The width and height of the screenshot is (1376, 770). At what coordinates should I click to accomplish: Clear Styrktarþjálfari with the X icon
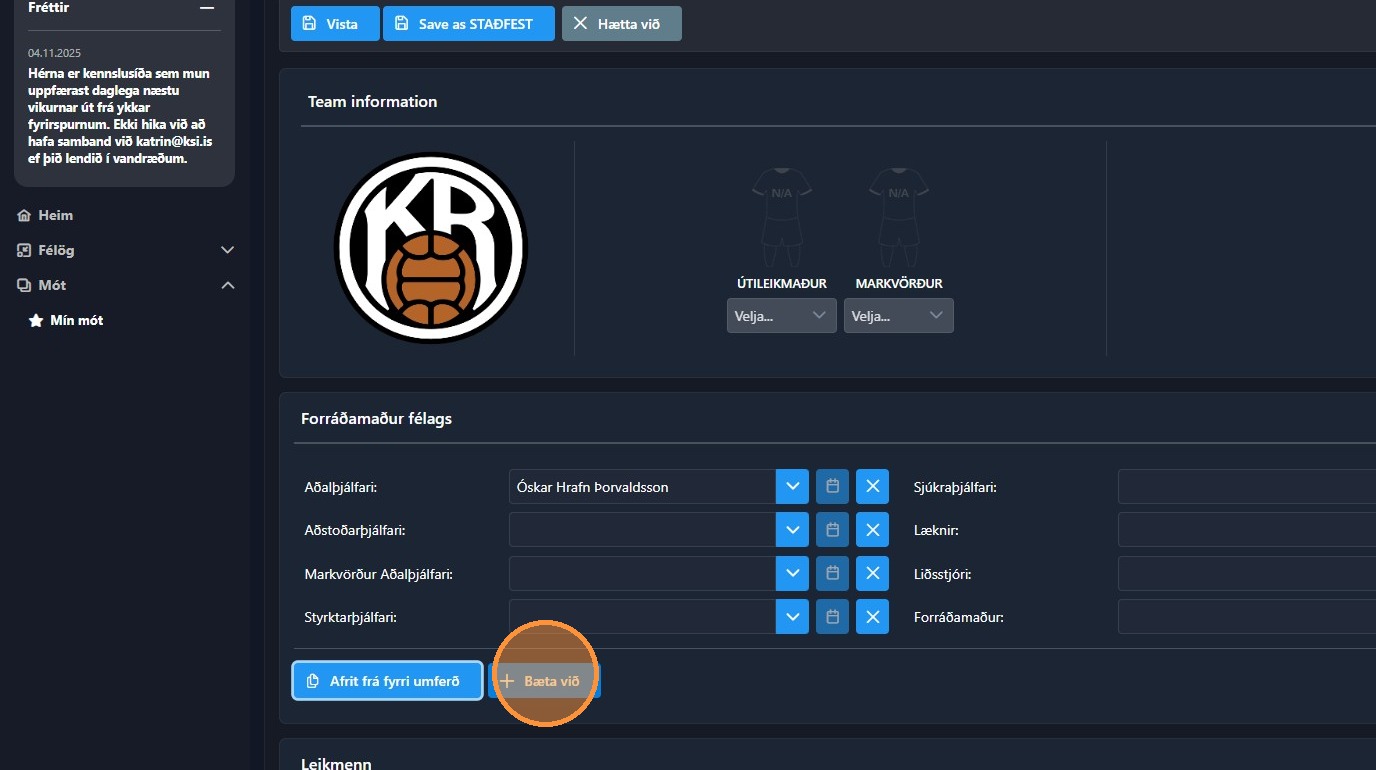[872, 617]
